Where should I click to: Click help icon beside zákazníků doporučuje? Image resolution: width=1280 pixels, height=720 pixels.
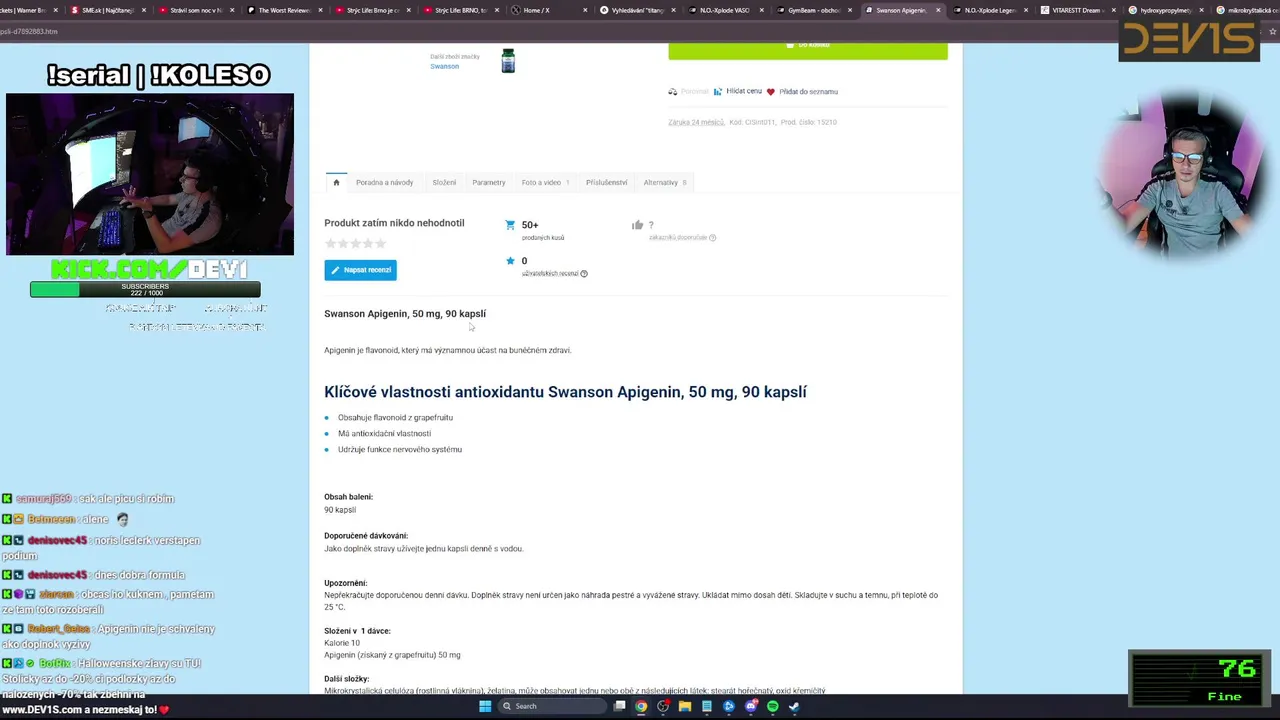[712, 238]
